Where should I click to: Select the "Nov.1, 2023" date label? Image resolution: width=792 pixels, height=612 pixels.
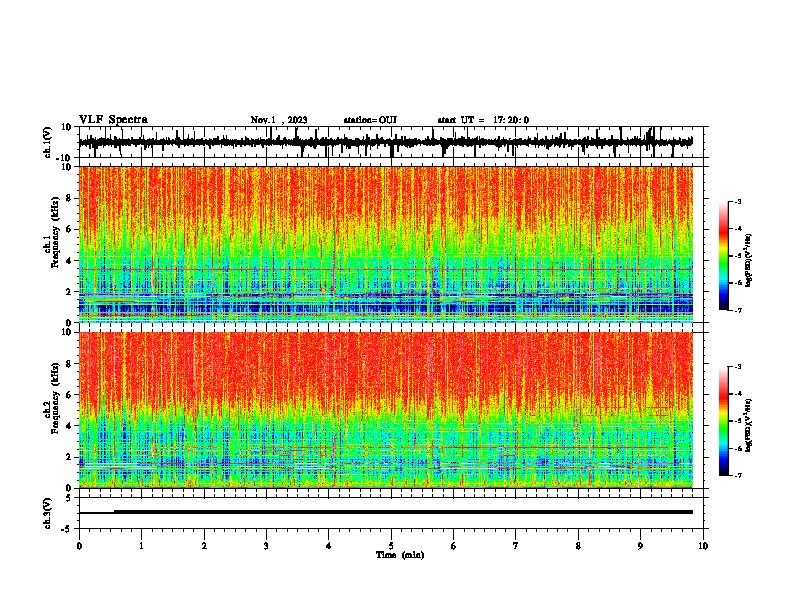pos(279,120)
